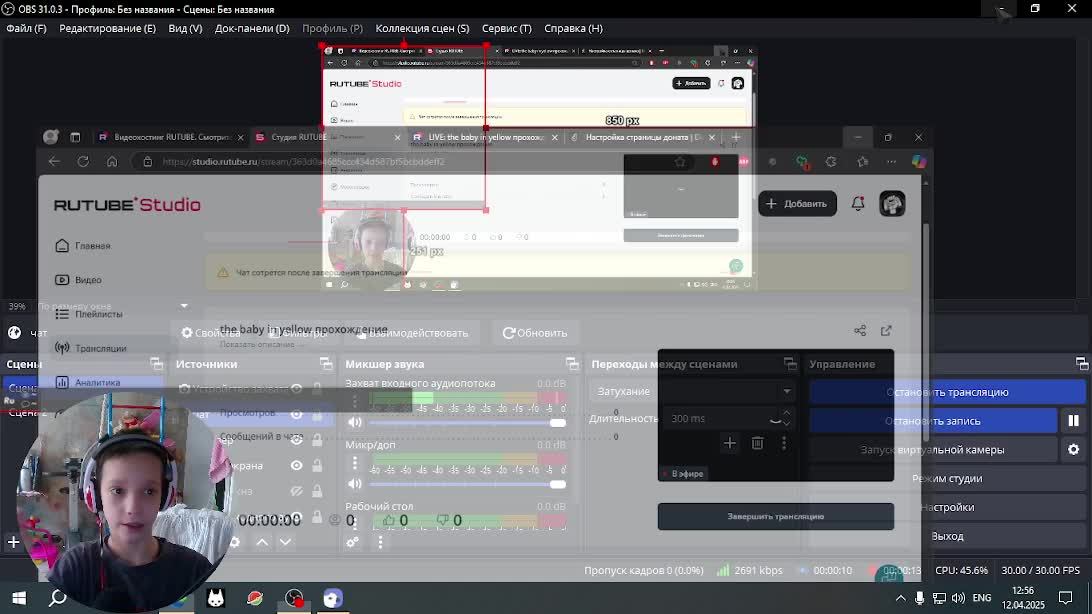This screenshot has height=614, width=1092.
Task: Click the Выход button
Action: coord(947,536)
